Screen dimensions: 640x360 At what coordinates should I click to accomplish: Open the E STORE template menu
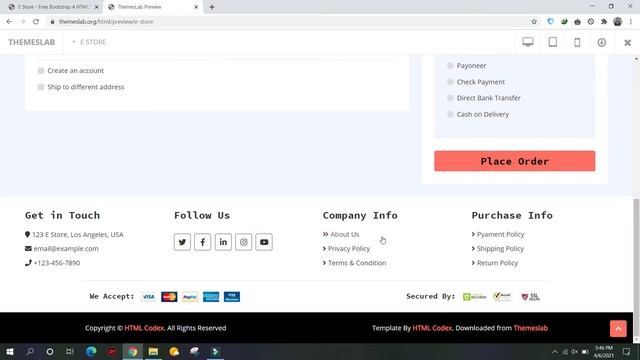pyautogui.click(x=89, y=42)
